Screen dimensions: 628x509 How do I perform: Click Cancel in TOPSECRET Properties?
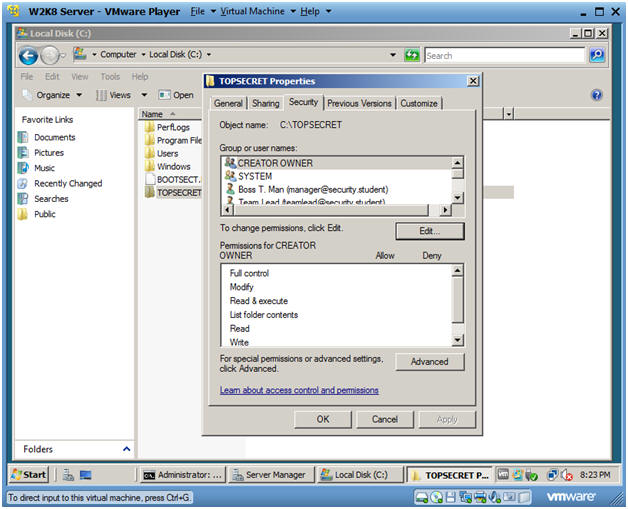pyautogui.click(x=385, y=419)
